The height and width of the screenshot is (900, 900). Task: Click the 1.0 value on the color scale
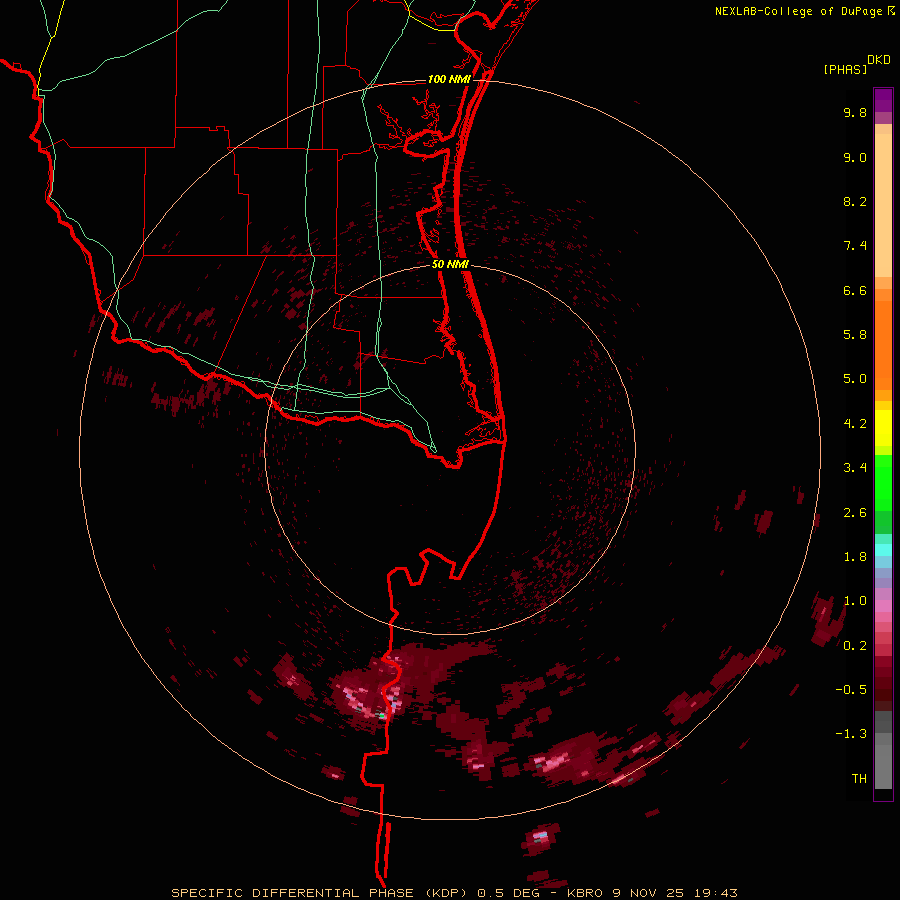tap(855, 601)
